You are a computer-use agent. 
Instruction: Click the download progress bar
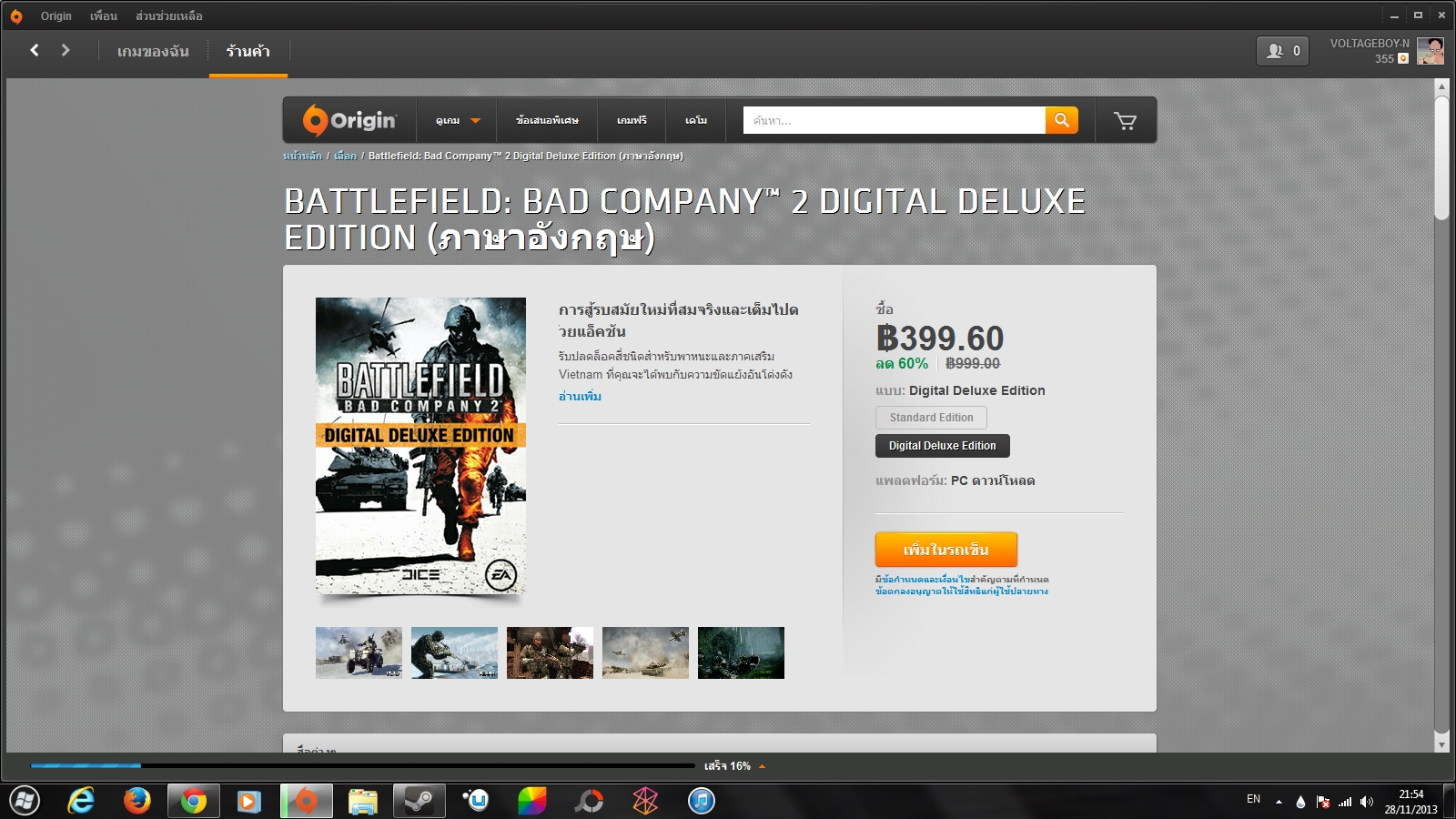click(363, 766)
